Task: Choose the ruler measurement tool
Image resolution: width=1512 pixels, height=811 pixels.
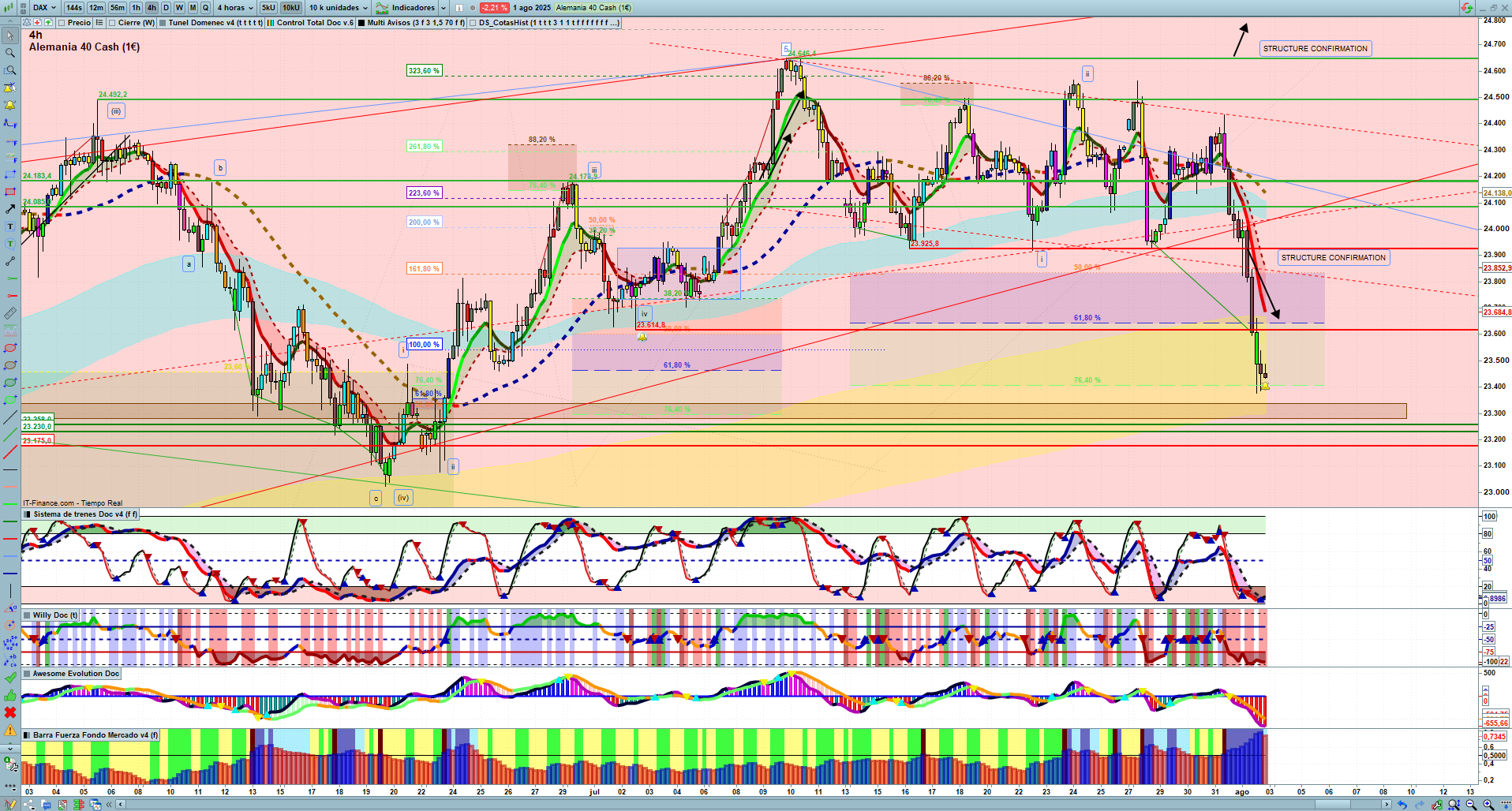Action: click(x=10, y=313)
